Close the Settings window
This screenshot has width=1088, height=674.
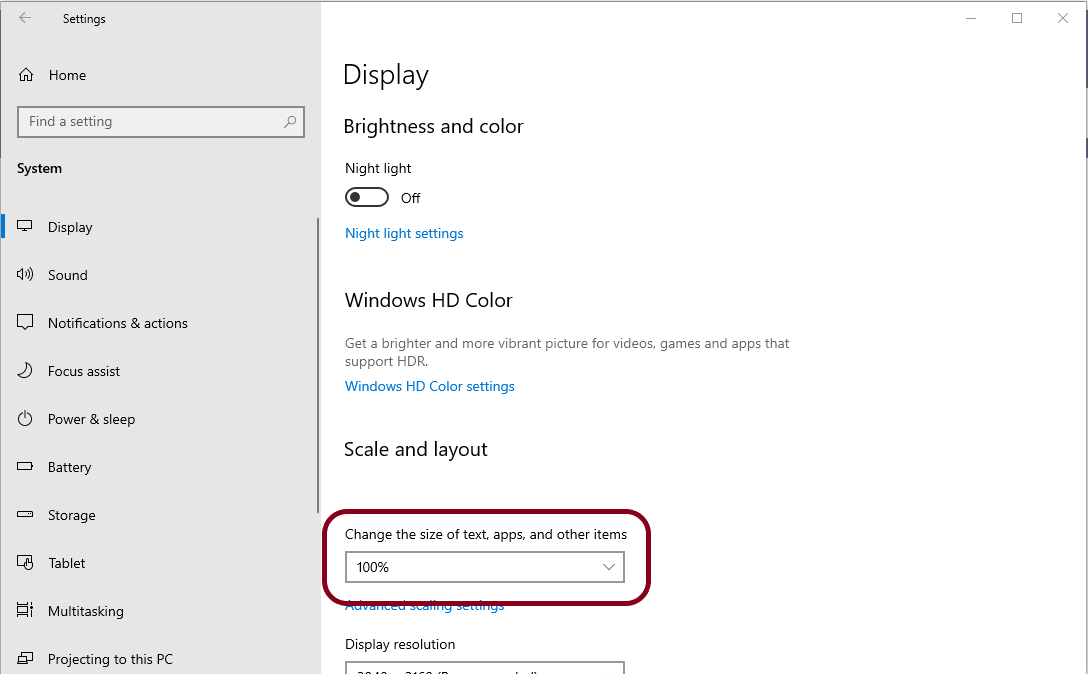(x=1062, y=18)
